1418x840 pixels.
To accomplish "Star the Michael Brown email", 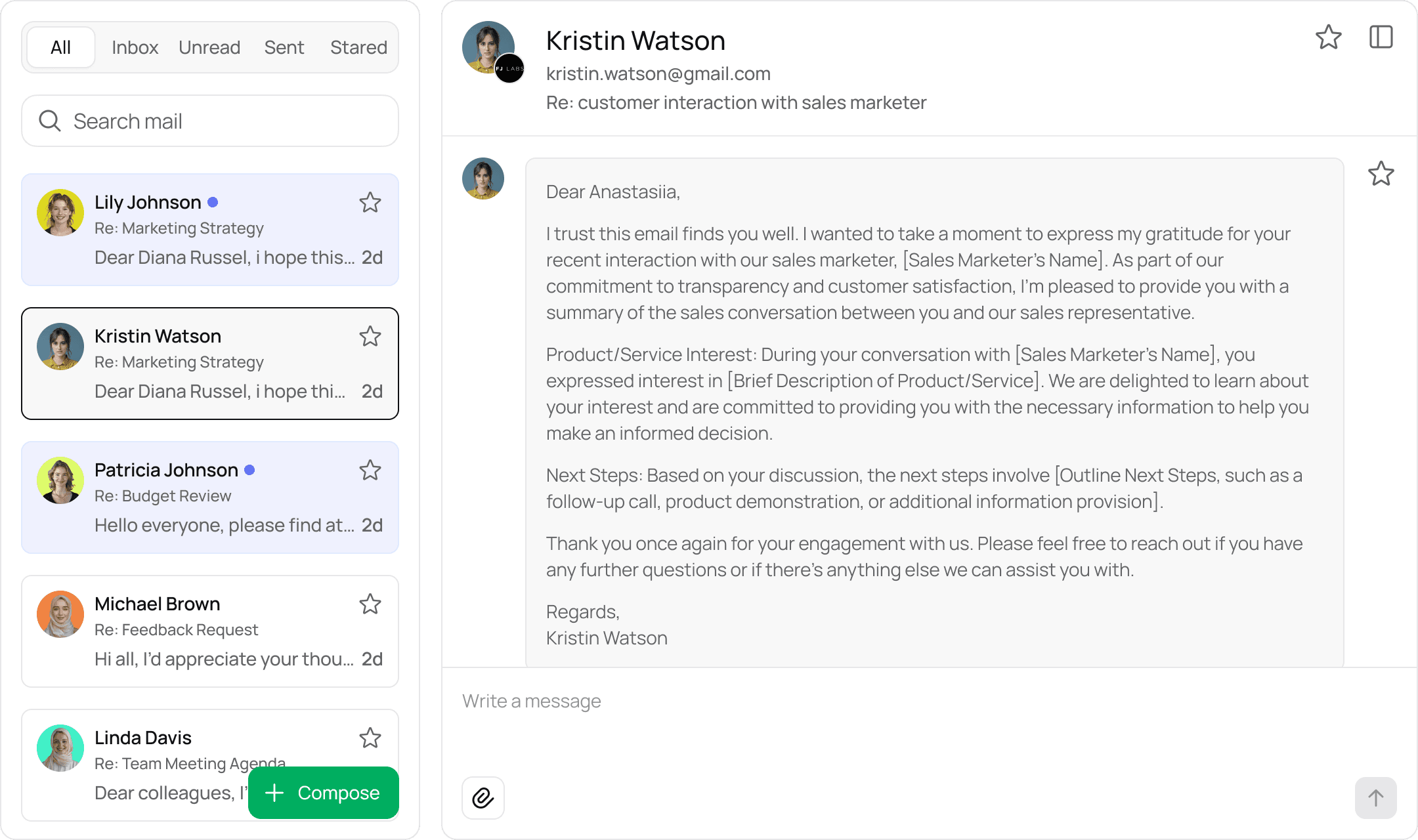I will click(x=370, y=604).
